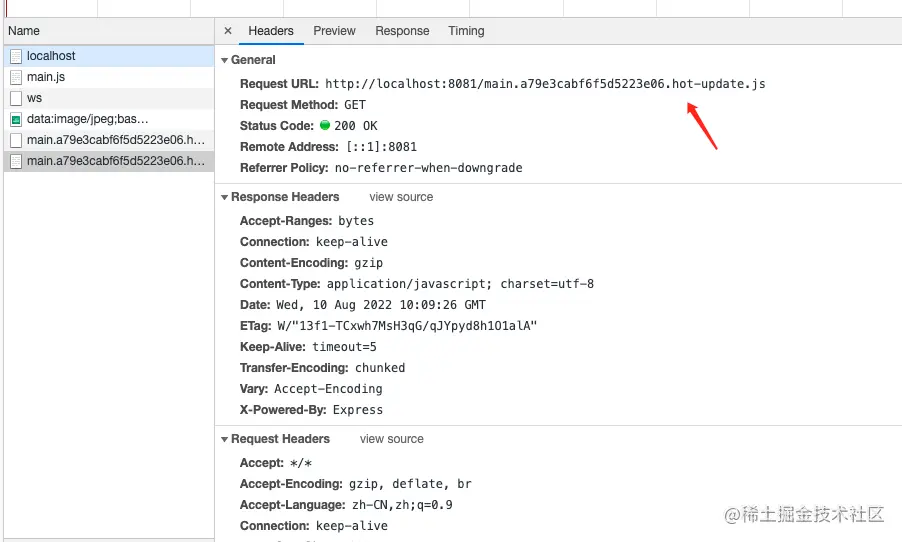Image resolution: width=902 pixels, height=542 pixels.
Task: Collapse the General section
Action: click(x=225, y=60)
